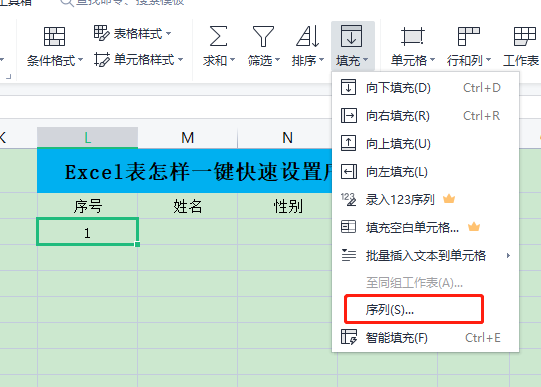Select the cell containing 序号
This screenshot has width=541, height=387.
pos(87,206)
